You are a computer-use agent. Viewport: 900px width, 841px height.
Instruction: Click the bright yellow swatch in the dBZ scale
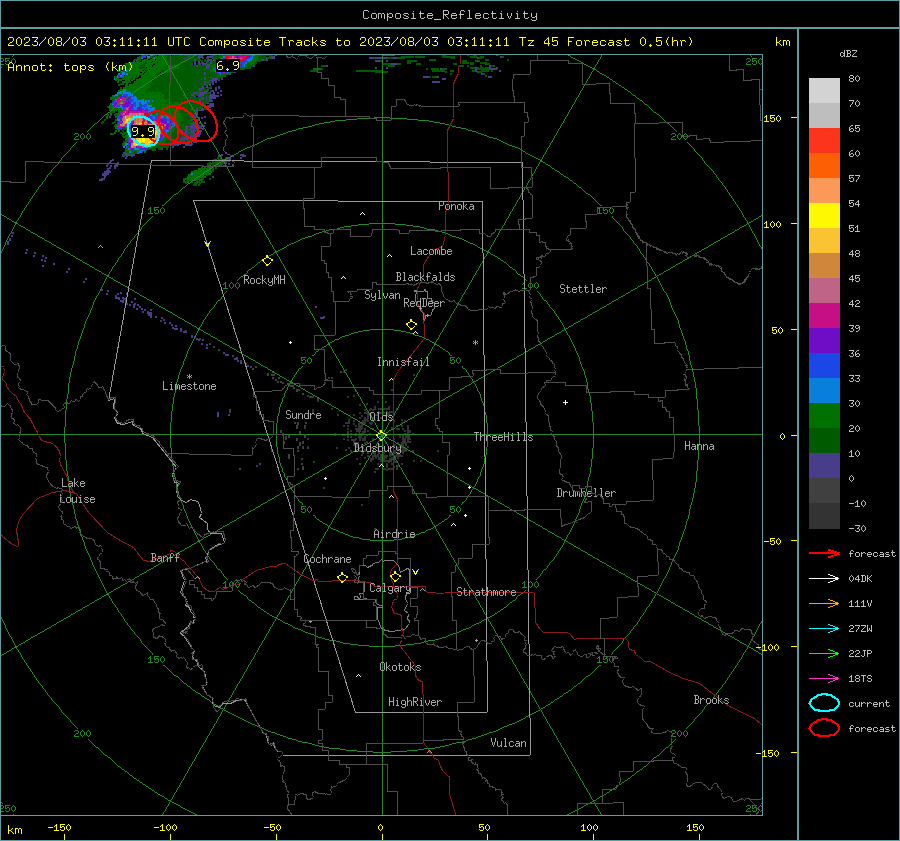(x=824, y=216)
